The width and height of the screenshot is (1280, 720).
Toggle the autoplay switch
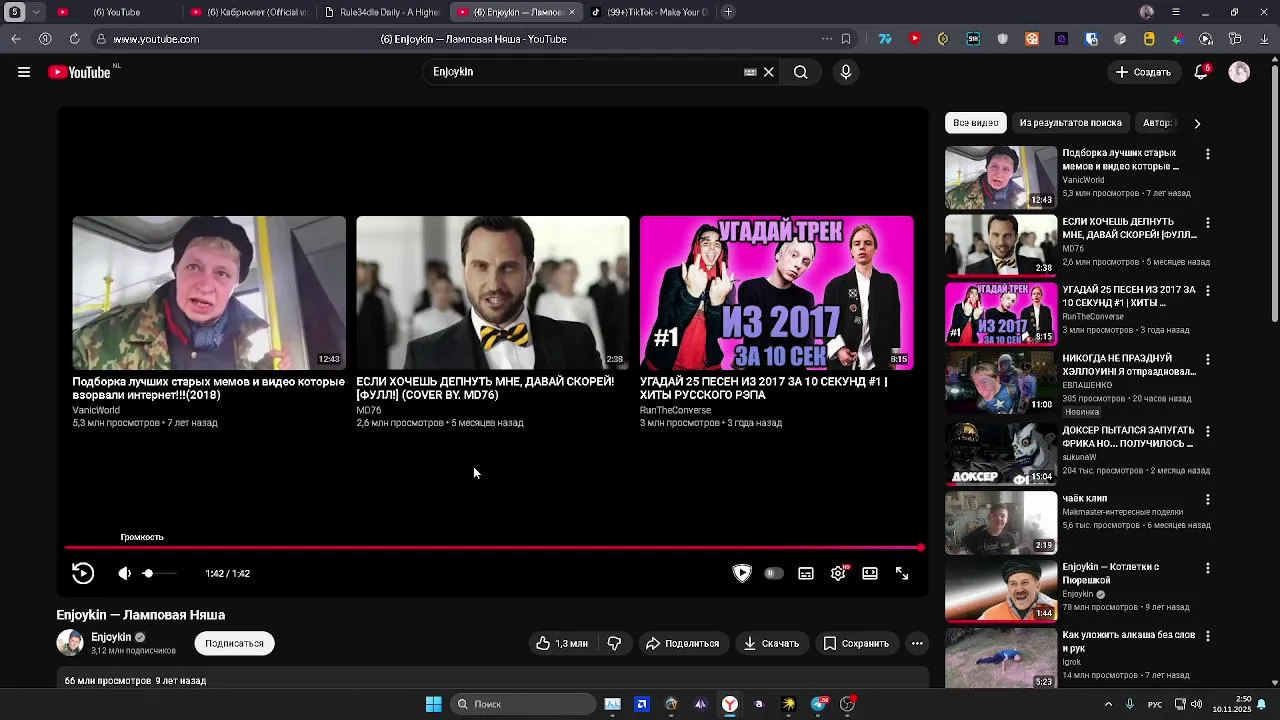click(773, 573)
